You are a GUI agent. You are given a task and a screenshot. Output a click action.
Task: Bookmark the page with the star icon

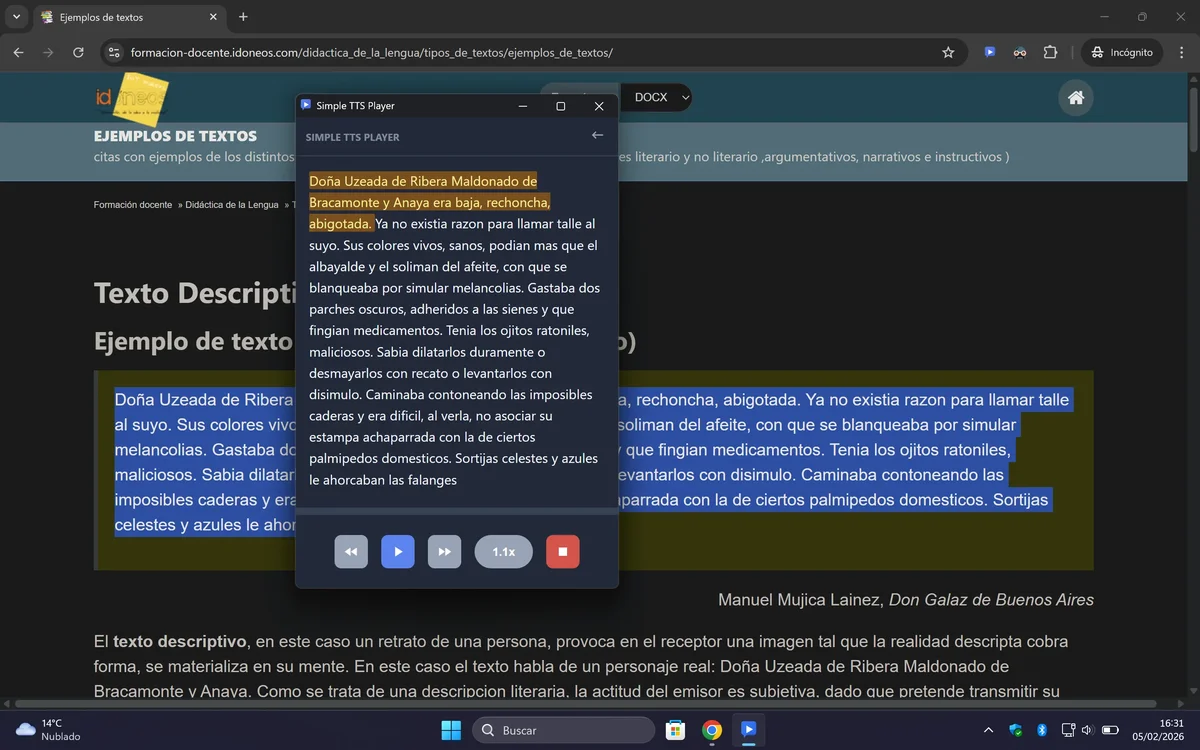[947, 52]
